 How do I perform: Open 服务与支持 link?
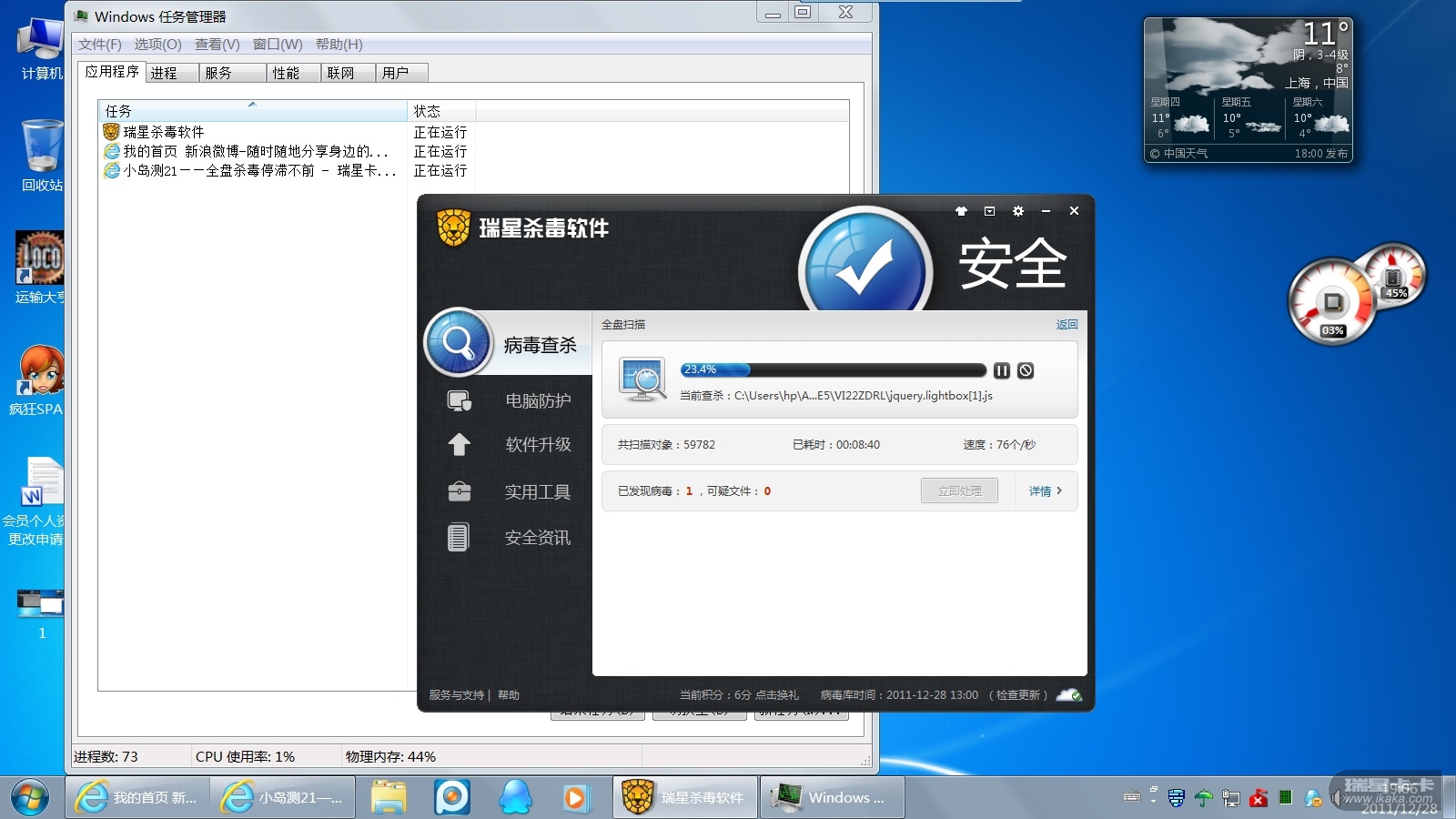(457, 695)
